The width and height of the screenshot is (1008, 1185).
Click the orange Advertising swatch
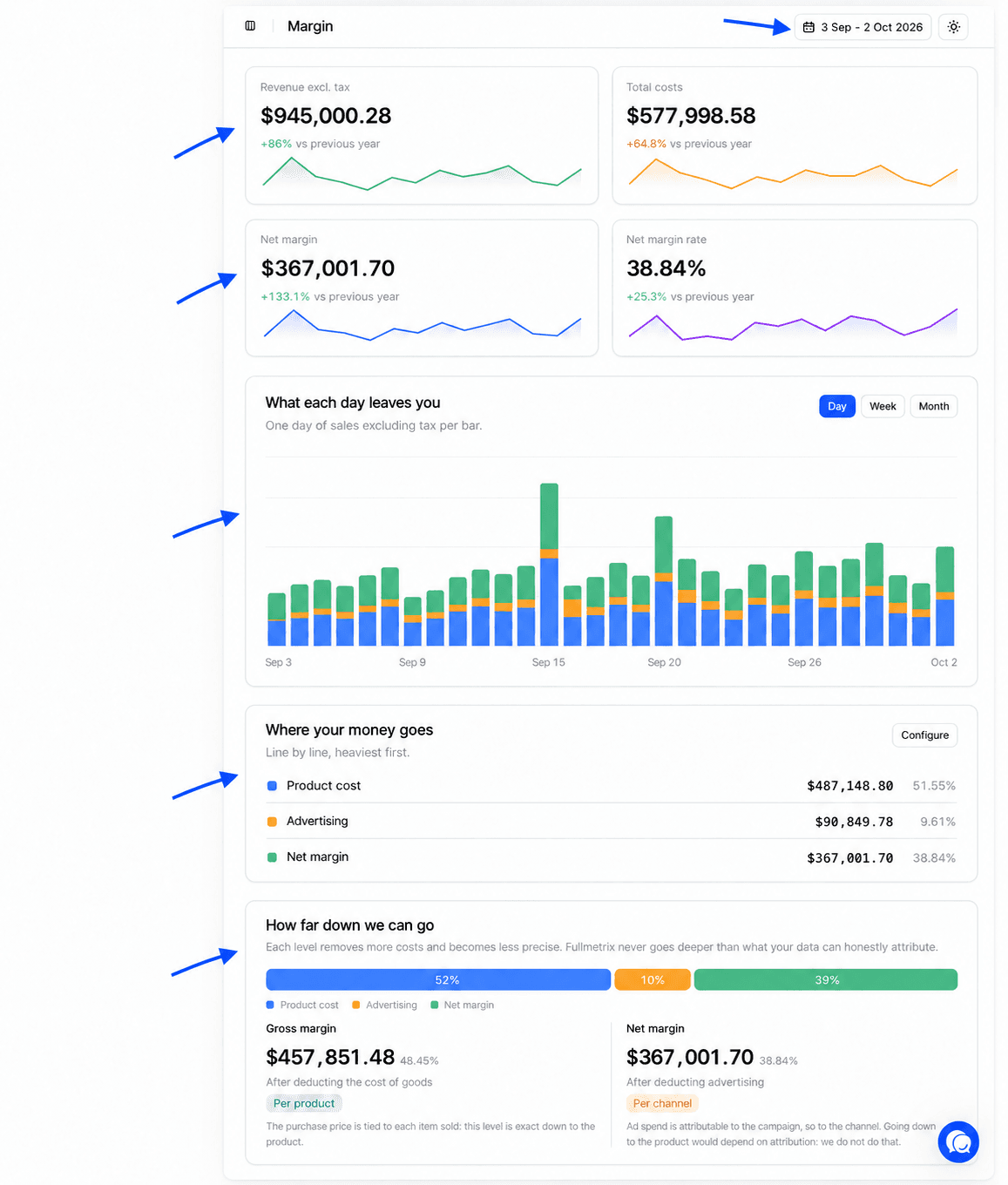(x=272, y=822)
